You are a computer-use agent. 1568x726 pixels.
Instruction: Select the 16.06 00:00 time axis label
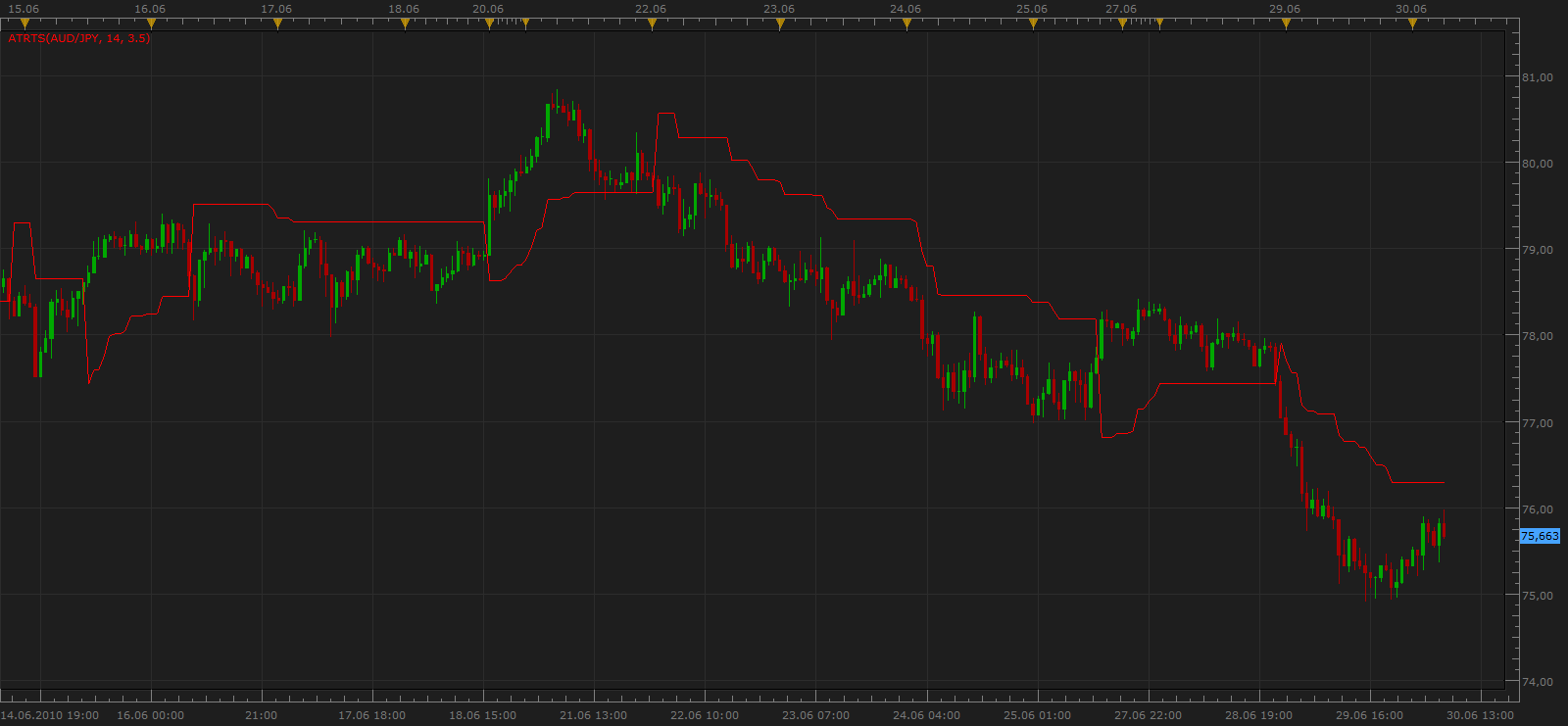pos(150,715)
